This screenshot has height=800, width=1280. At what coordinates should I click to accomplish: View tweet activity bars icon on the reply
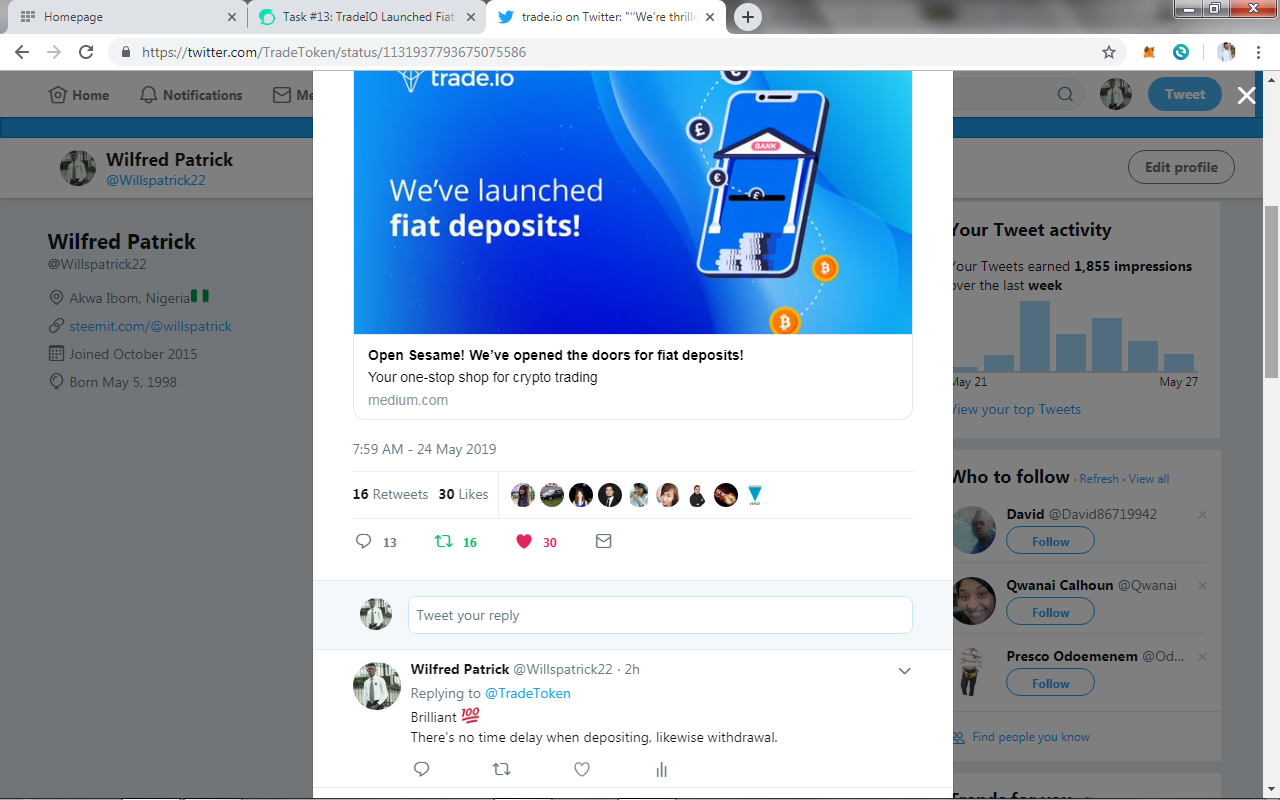click(x=661, y=769)
